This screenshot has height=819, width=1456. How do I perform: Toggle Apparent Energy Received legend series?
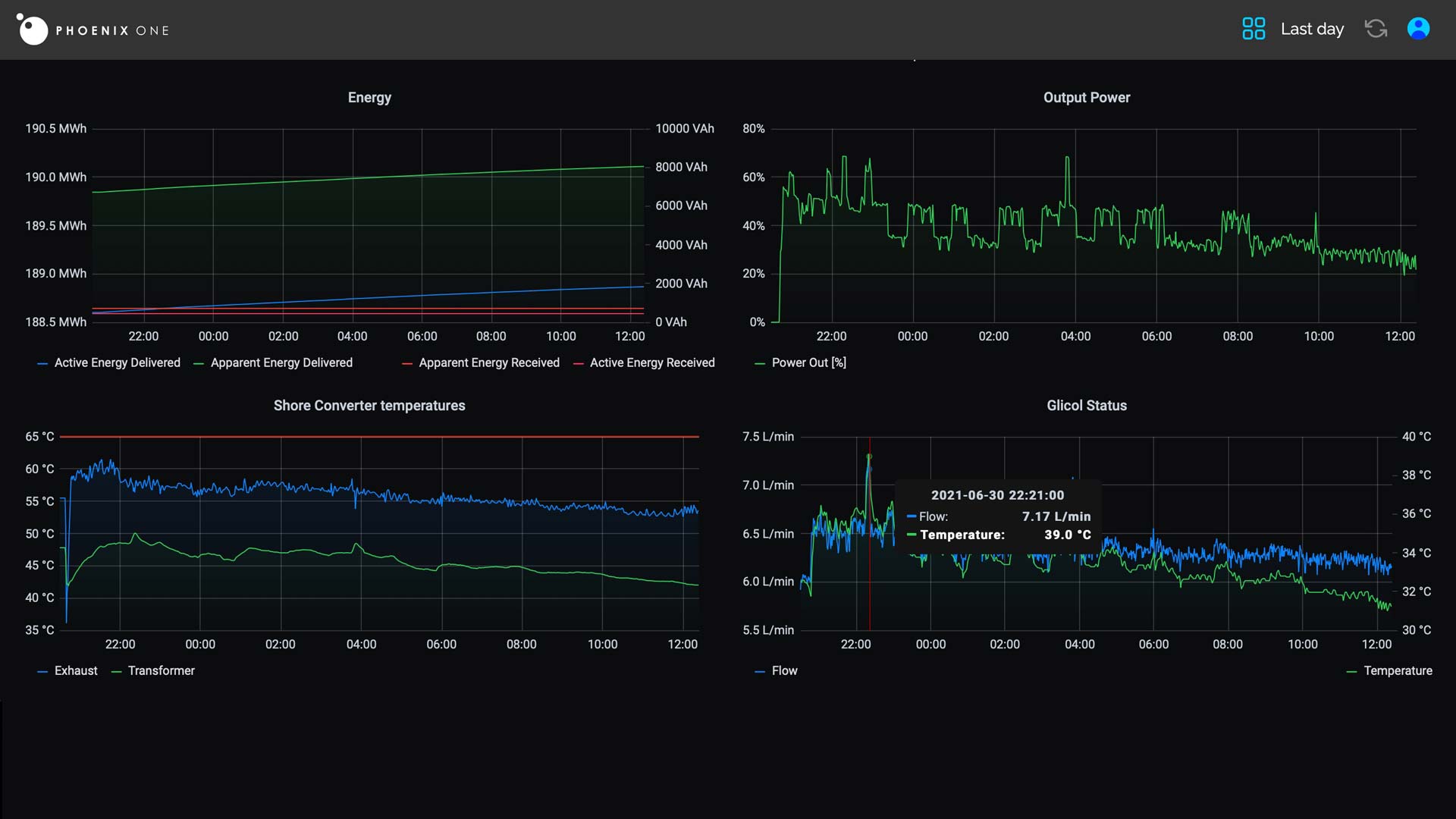[489, 363]
